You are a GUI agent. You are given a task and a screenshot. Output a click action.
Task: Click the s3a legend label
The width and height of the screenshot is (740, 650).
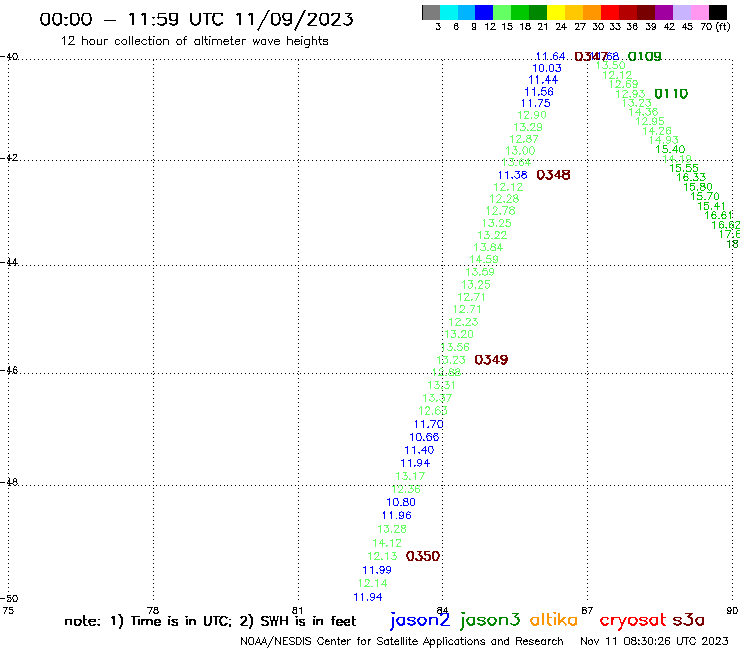click(x=688, y=620)
